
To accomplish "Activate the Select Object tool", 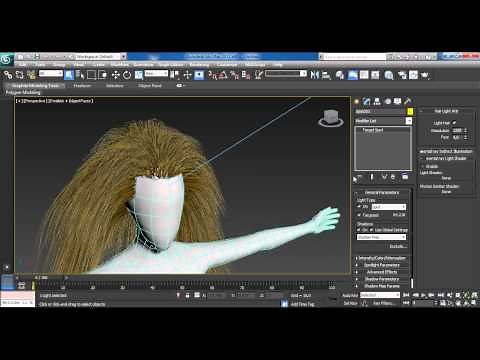I will [x=69, y=75].
